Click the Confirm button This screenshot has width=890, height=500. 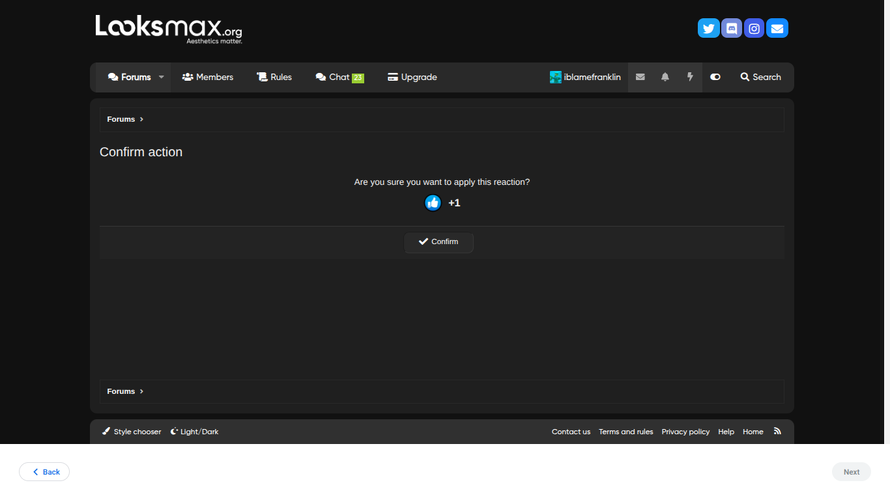(439, 242)
